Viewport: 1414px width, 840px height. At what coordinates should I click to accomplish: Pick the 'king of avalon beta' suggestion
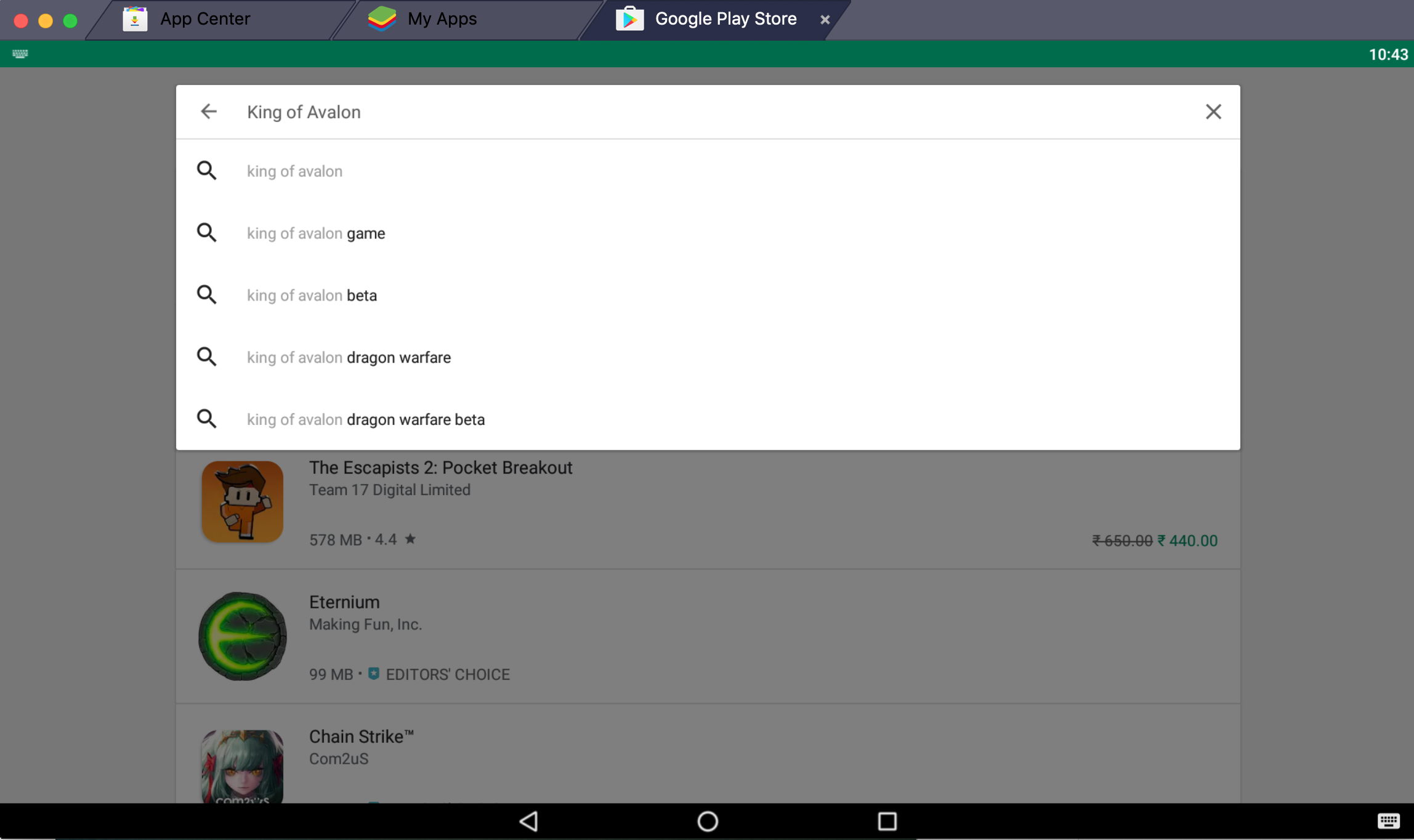click(708, 295)
